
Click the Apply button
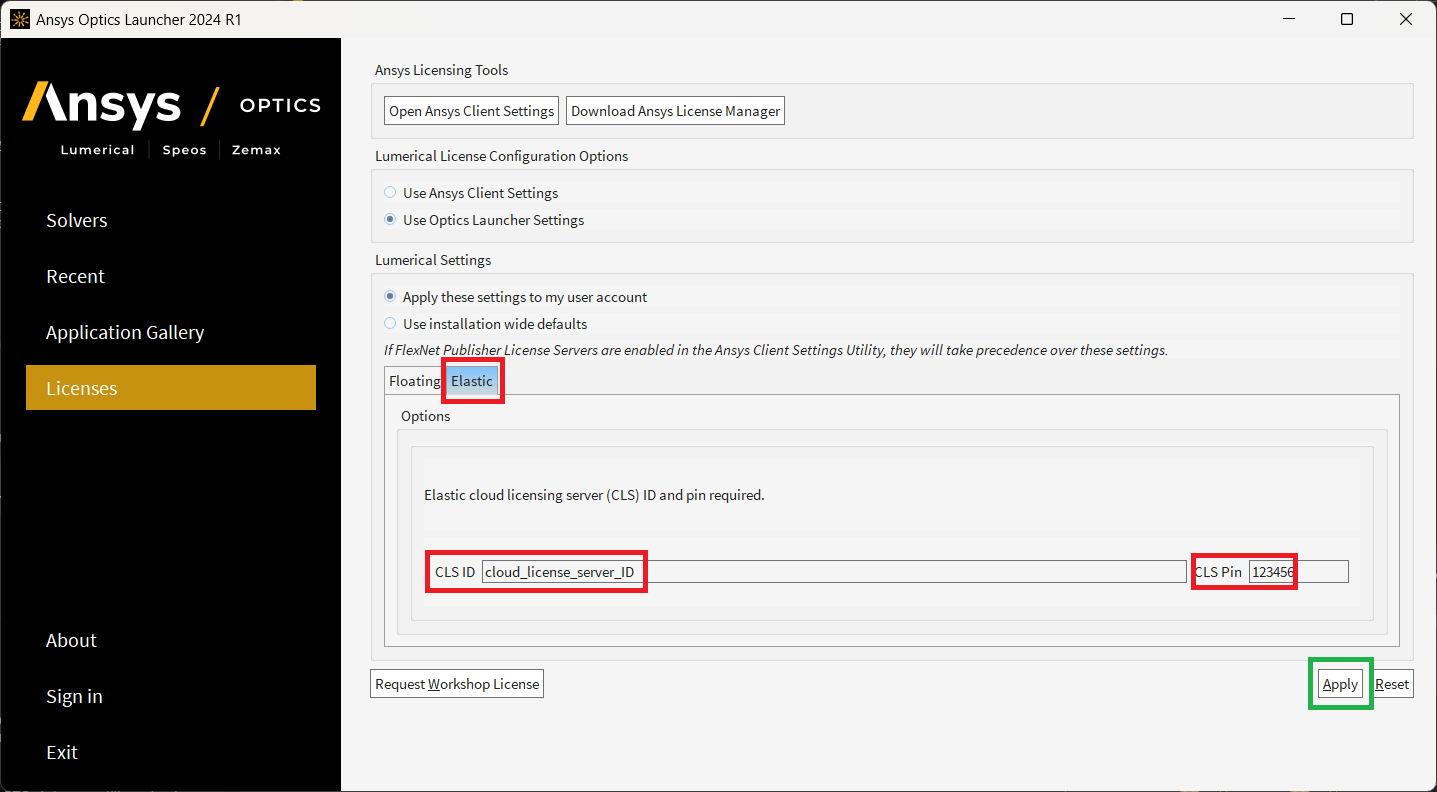click(1340, 684)
